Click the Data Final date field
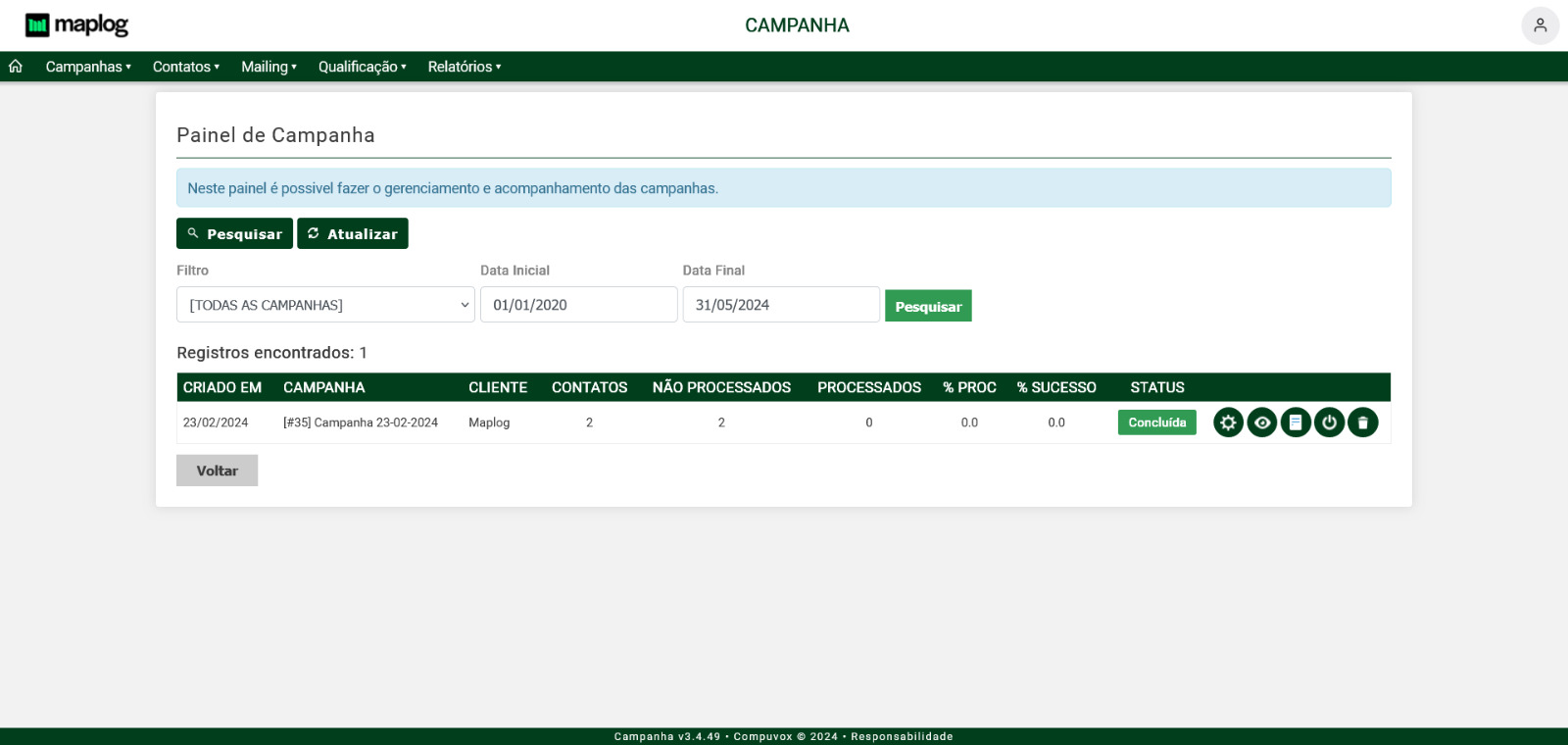1568x745 pixels. (x=781, y=305)
